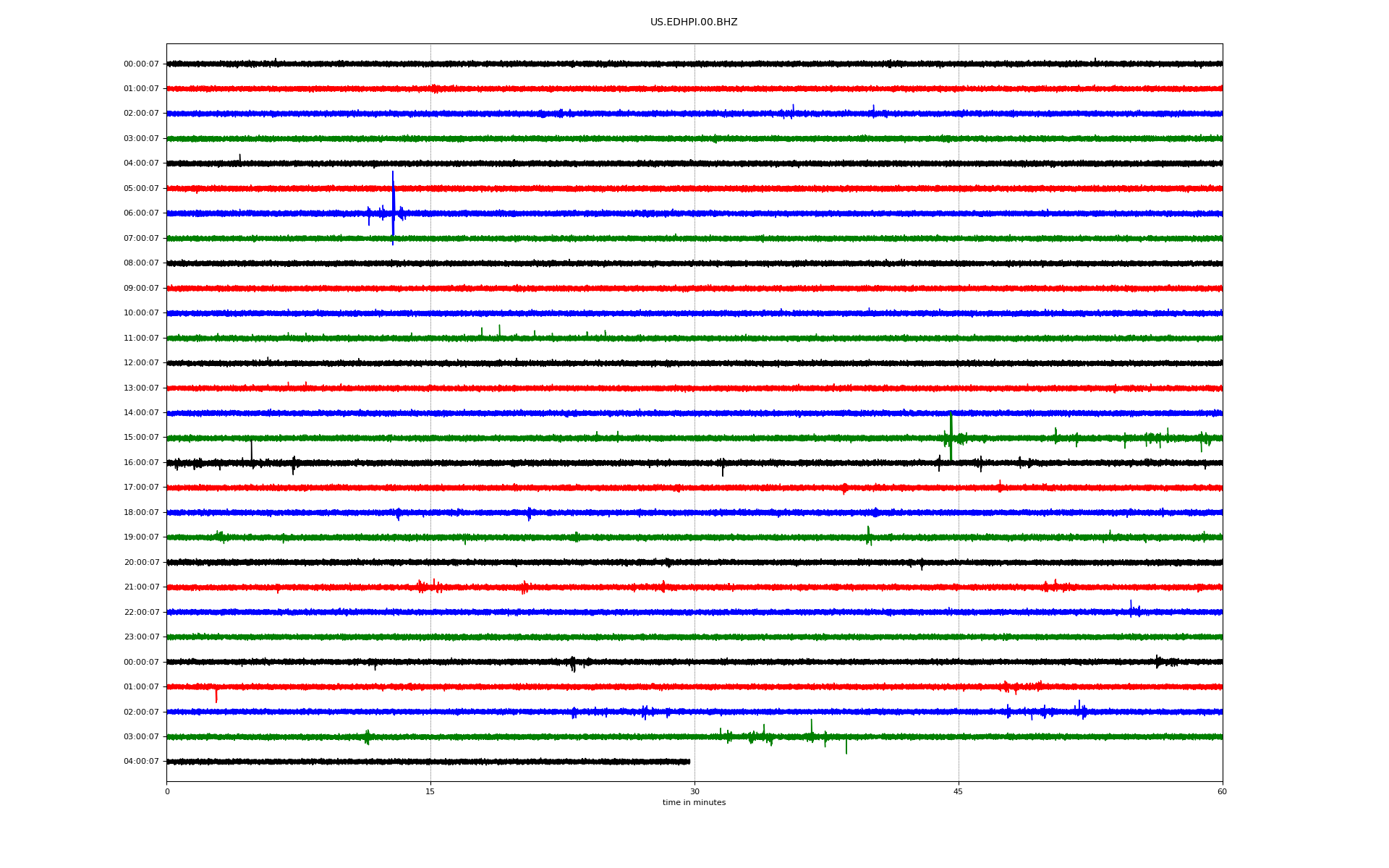Click the 15:00:07 trace time label

(x=141, y=438)
